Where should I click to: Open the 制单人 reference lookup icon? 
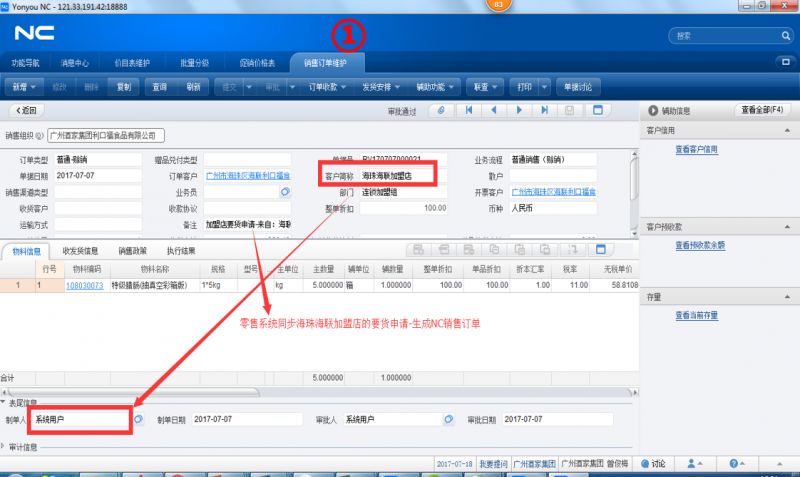tap(138, 419)
